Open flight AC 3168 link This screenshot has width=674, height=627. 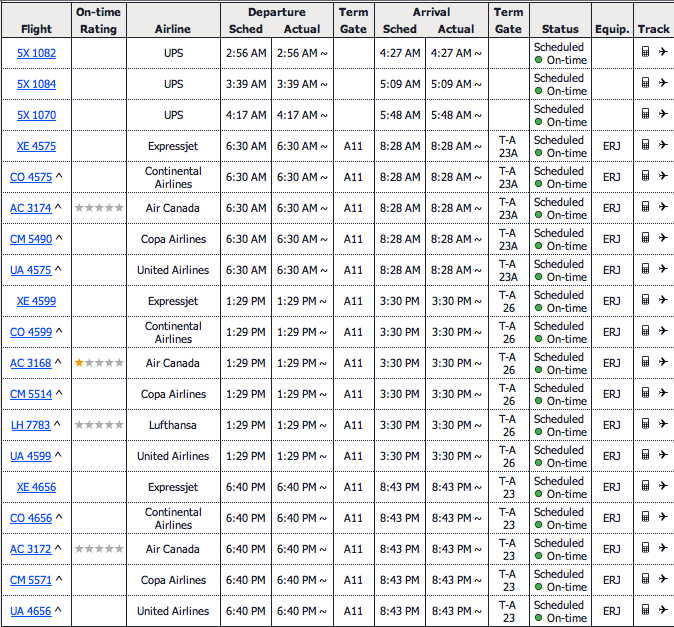[31, 363]
